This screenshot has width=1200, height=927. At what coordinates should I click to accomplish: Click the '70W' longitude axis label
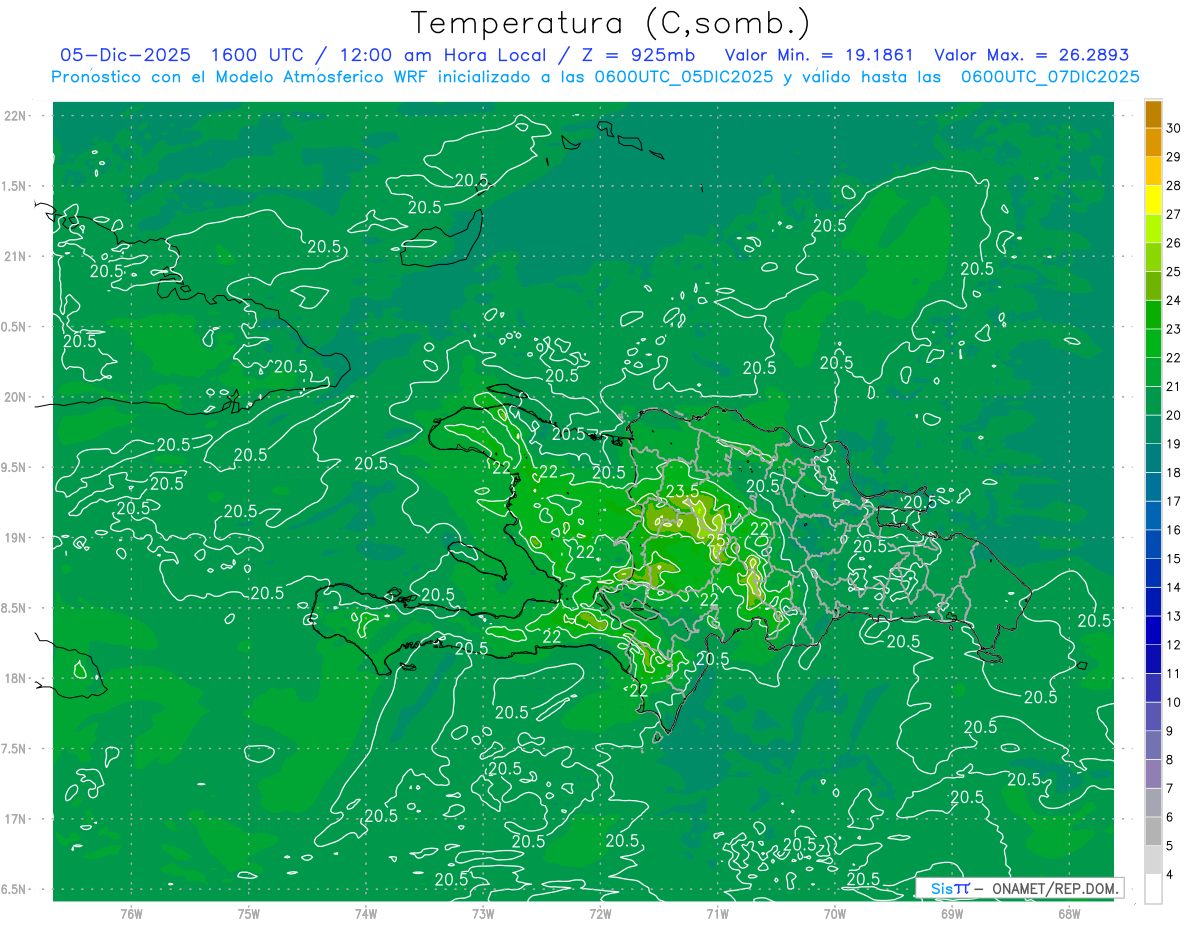[x=835, y=913]
